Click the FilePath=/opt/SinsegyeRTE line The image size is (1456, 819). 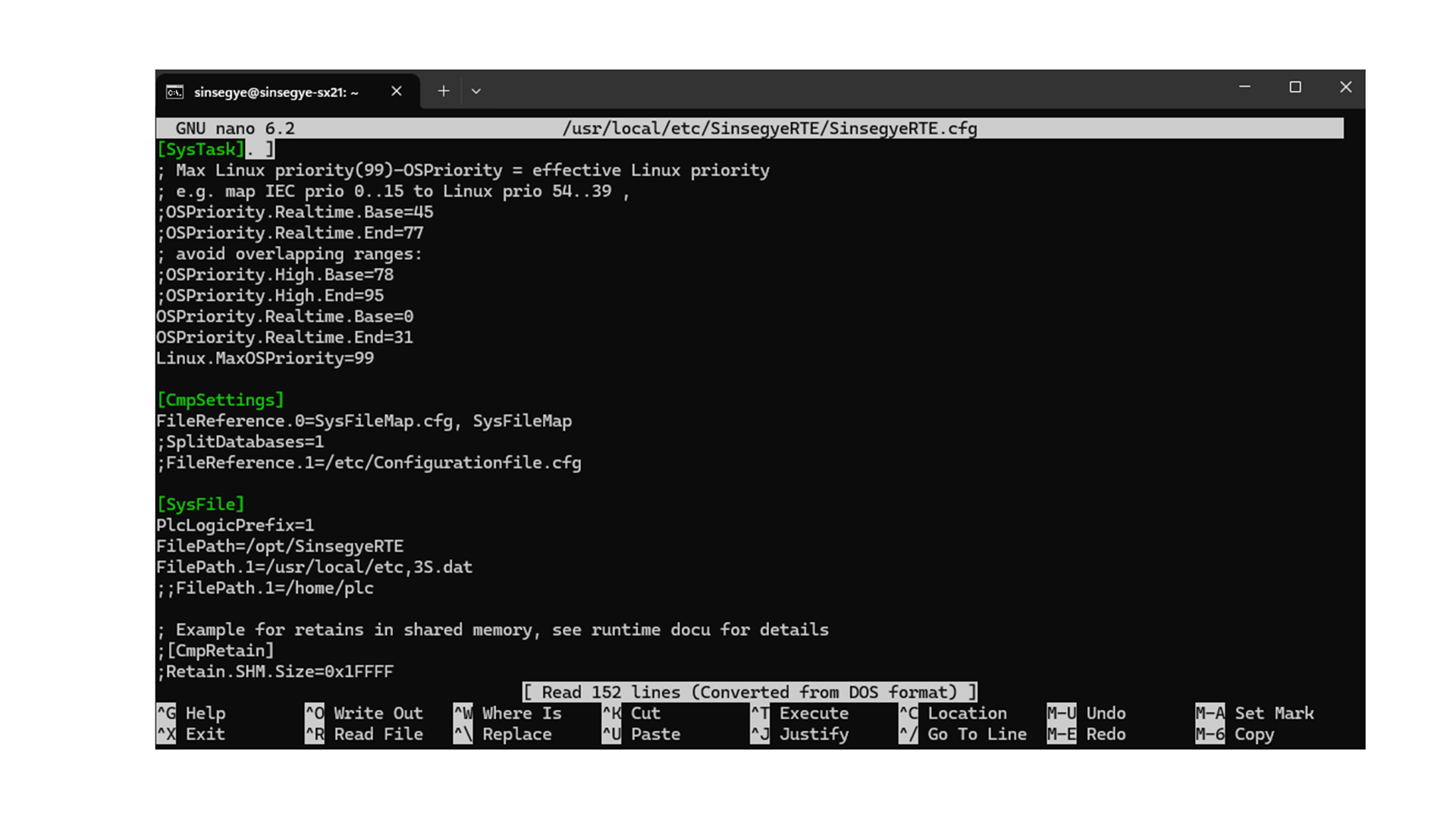click(280, 546)
